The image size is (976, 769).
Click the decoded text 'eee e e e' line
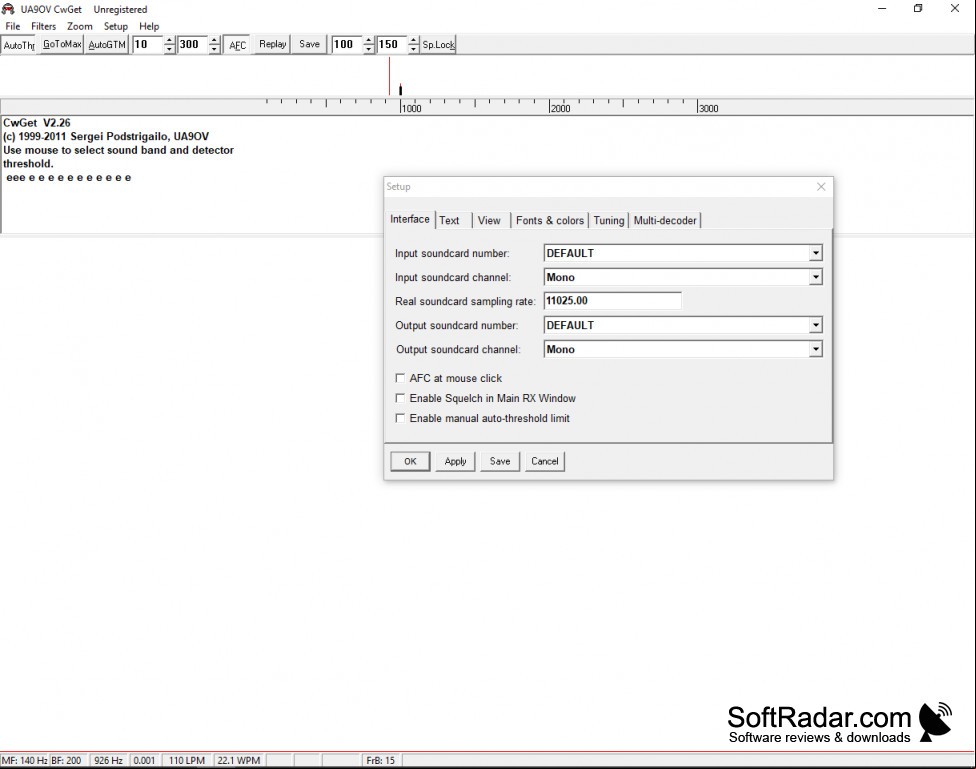[x=68, y=178]
